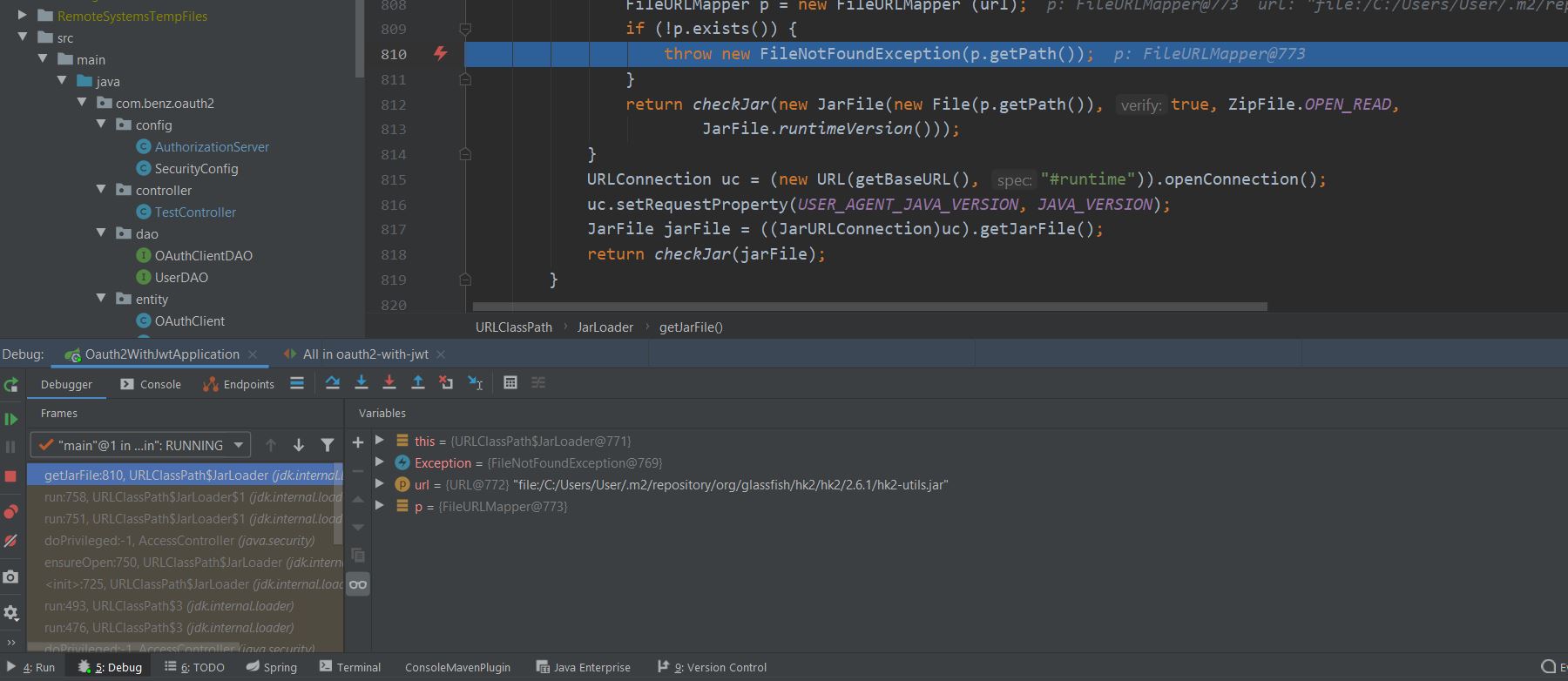Viewport: 1568px width, 681px height.
Task: Click getJarFile() breadcrumb item
Action: [x=691, y=327]
